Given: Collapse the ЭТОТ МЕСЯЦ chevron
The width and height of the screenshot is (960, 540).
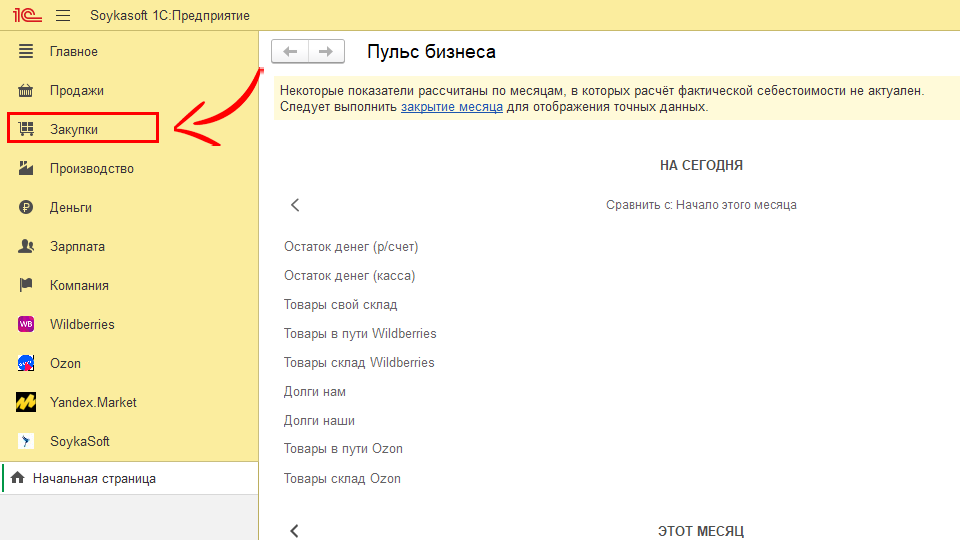Looking at the screenshot, I should 295,531.
